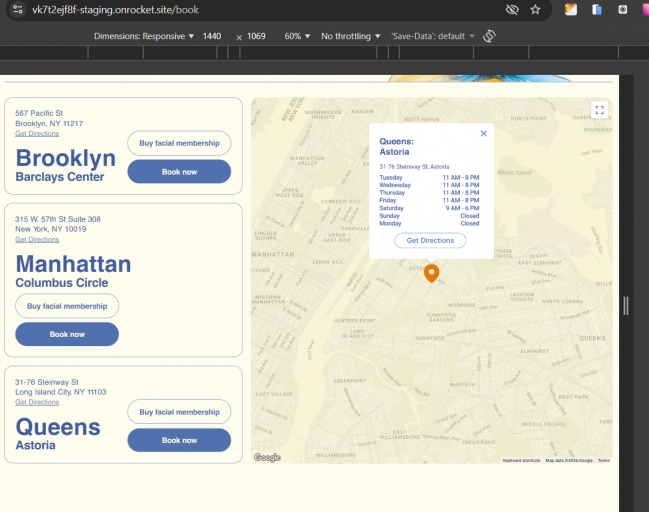
Task: Click the 'Queens: Astoria' popup title
Action: click(x=397, y=147)
